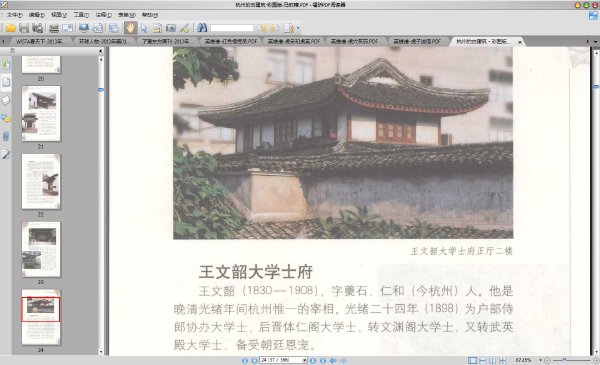The image size is (600, 365).
Task: Select the page 24 thumbnail
Action: click(41, 317)
